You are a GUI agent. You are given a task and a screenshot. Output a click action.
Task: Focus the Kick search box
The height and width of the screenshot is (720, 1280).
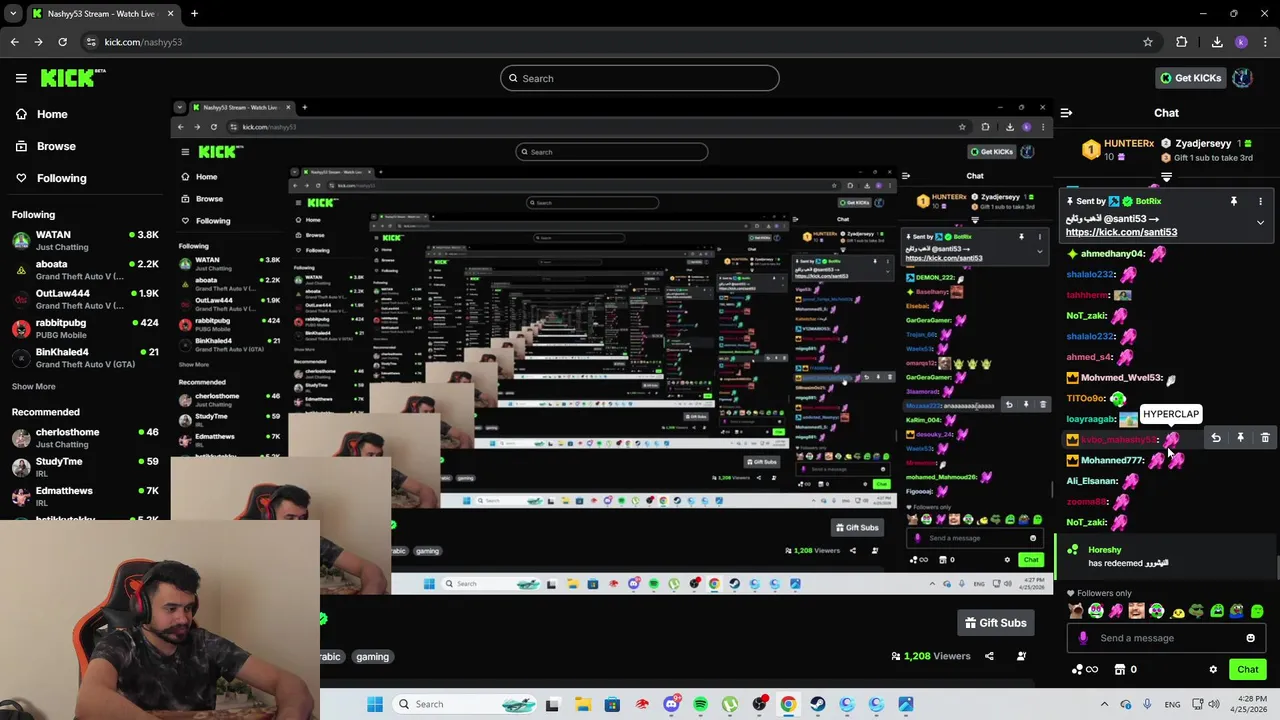click(640, 78)
